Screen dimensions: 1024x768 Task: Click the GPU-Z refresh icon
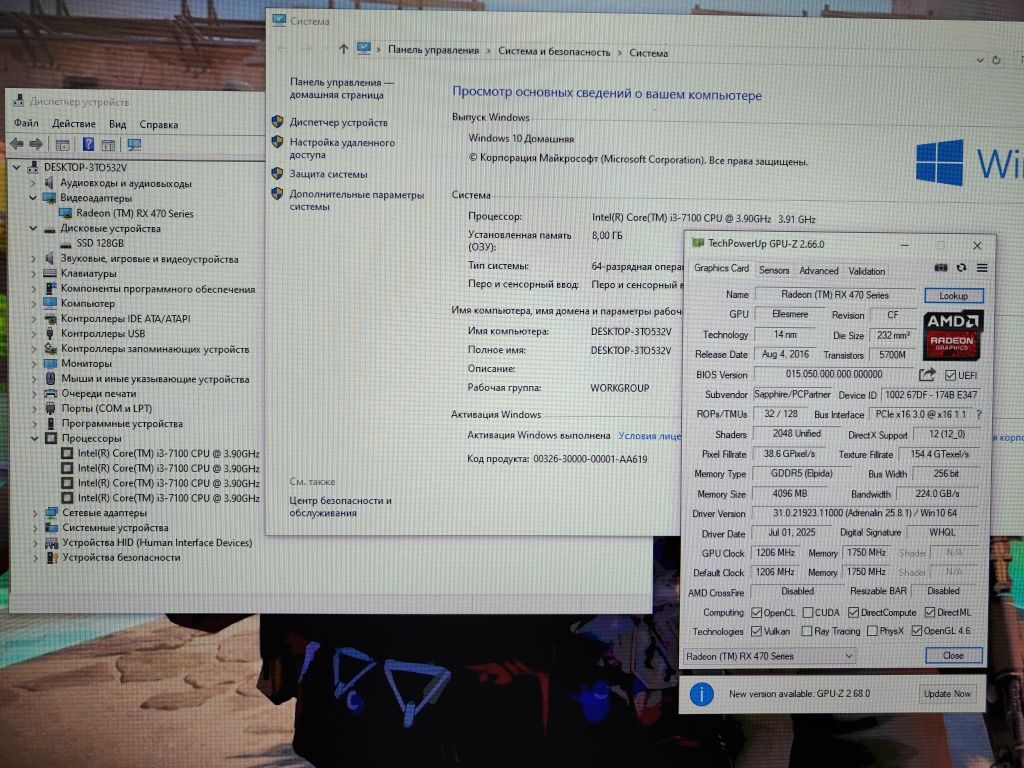coord(961,268)
